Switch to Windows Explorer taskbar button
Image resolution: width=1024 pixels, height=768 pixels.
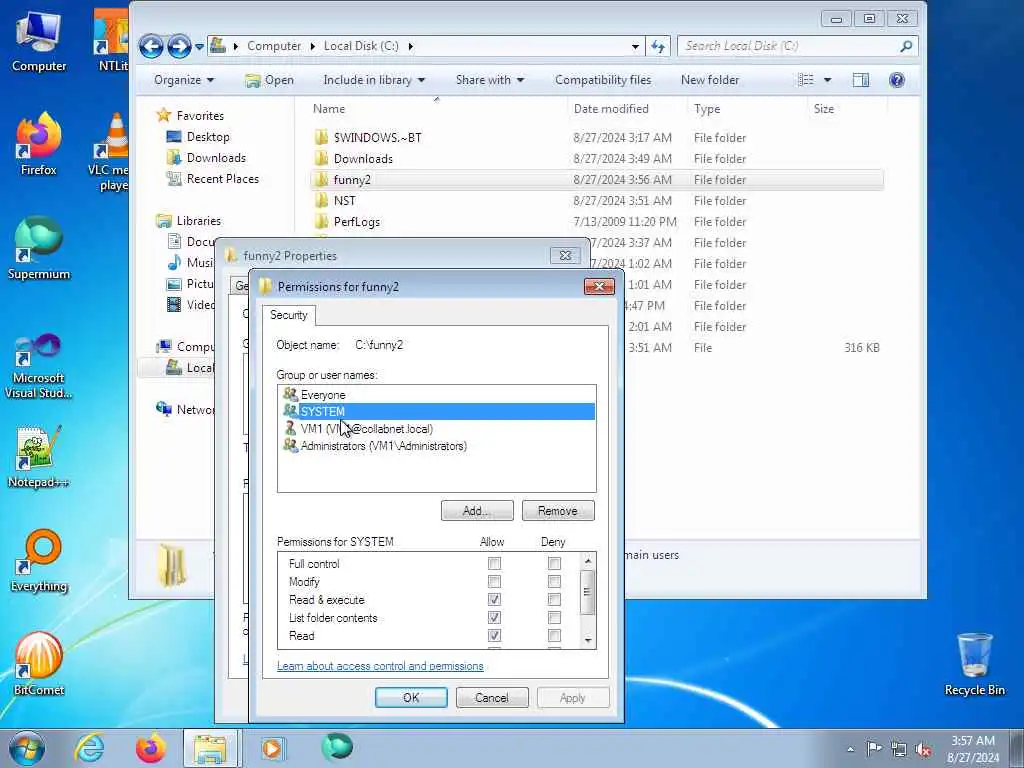pyautogui.click(x=212, y=748)
